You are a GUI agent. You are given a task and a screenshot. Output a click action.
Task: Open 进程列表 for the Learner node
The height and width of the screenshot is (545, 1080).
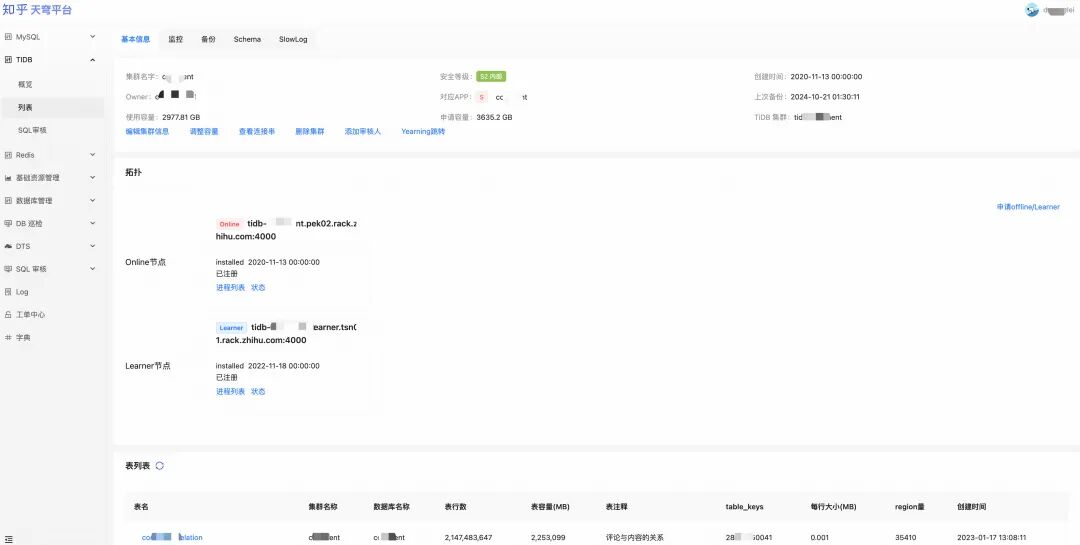(230, 391)
